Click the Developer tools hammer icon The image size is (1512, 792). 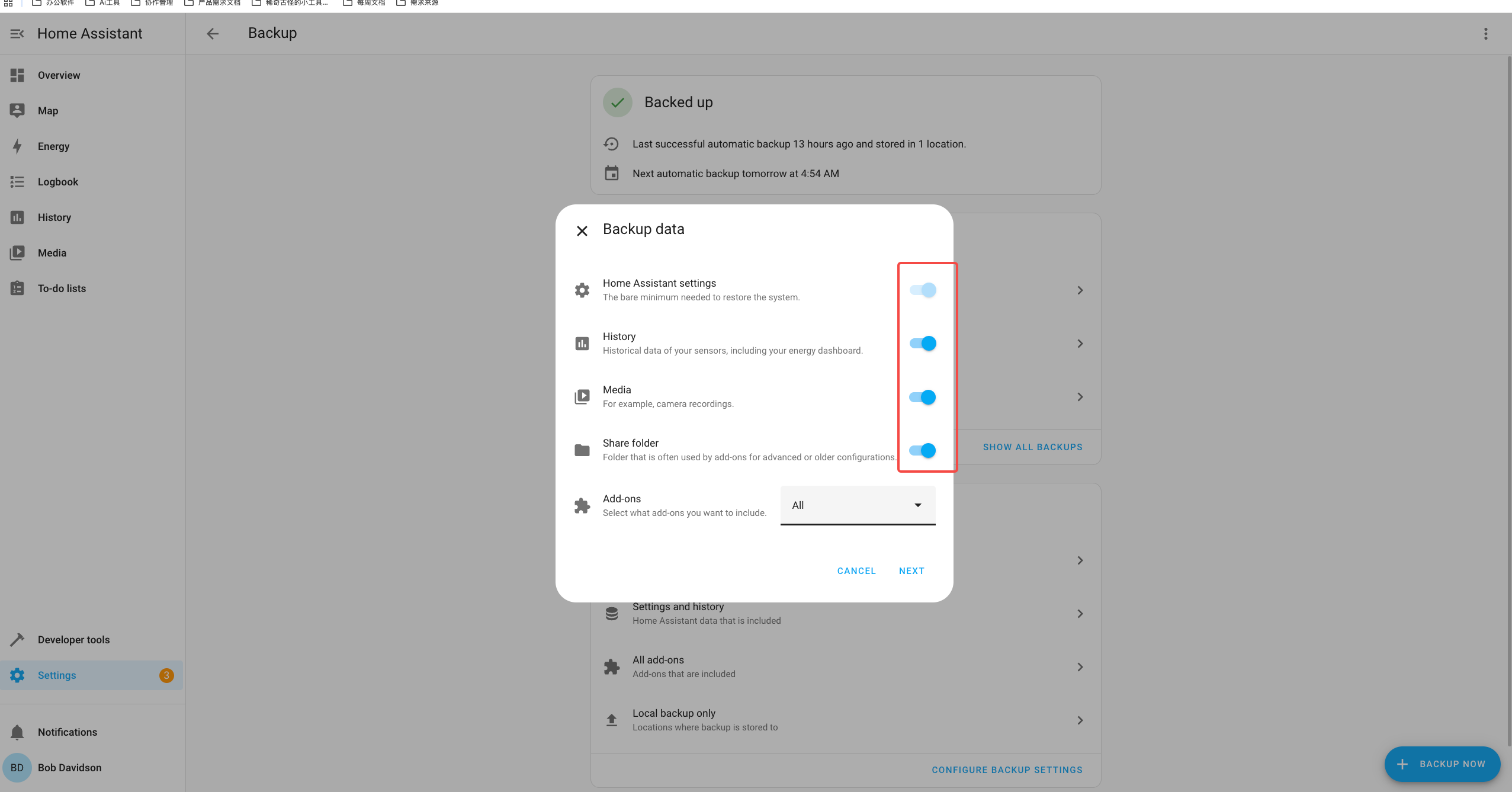pyautogui.click(x=17, y=640)
